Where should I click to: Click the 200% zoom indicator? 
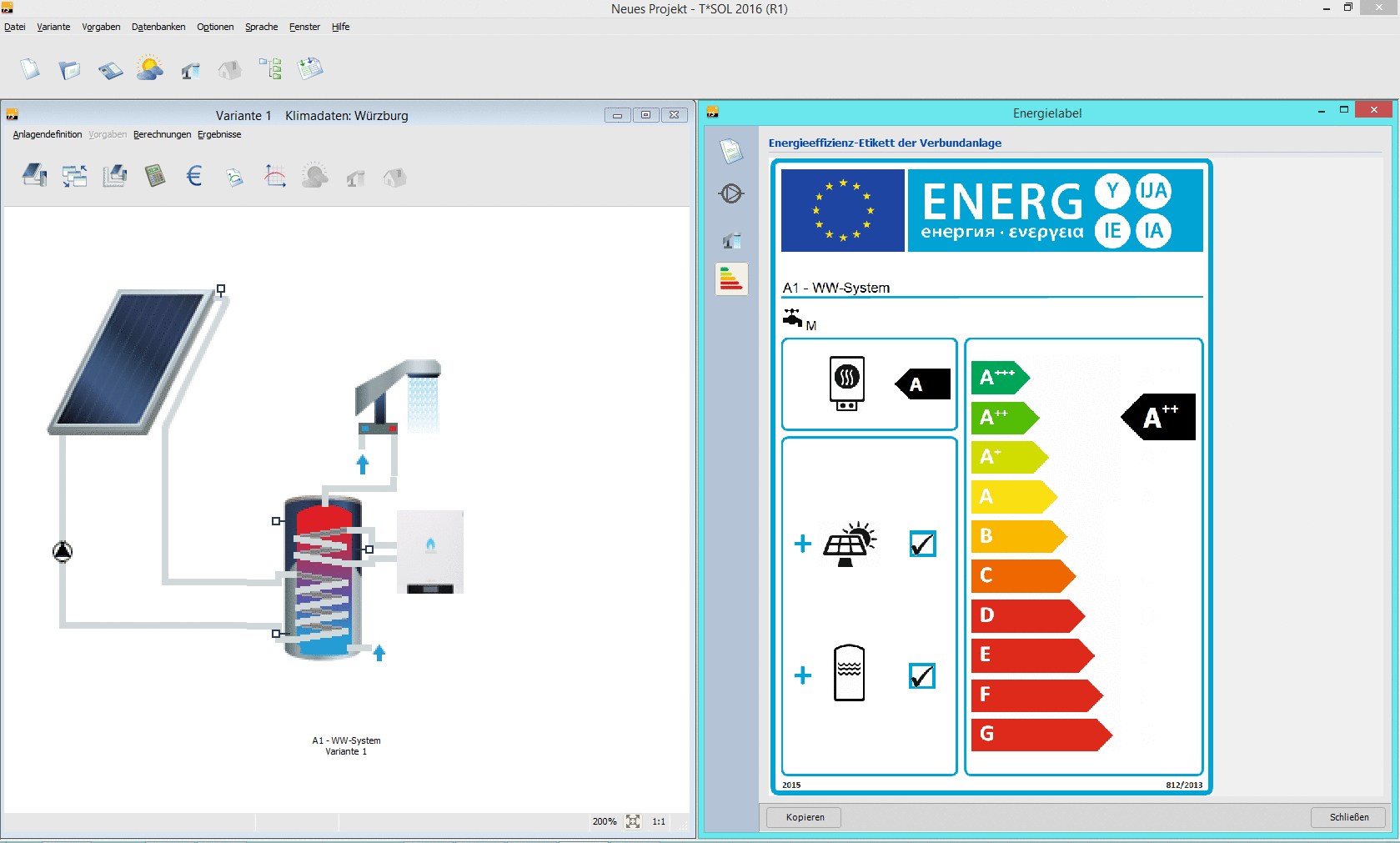click(x=604, y=821)
